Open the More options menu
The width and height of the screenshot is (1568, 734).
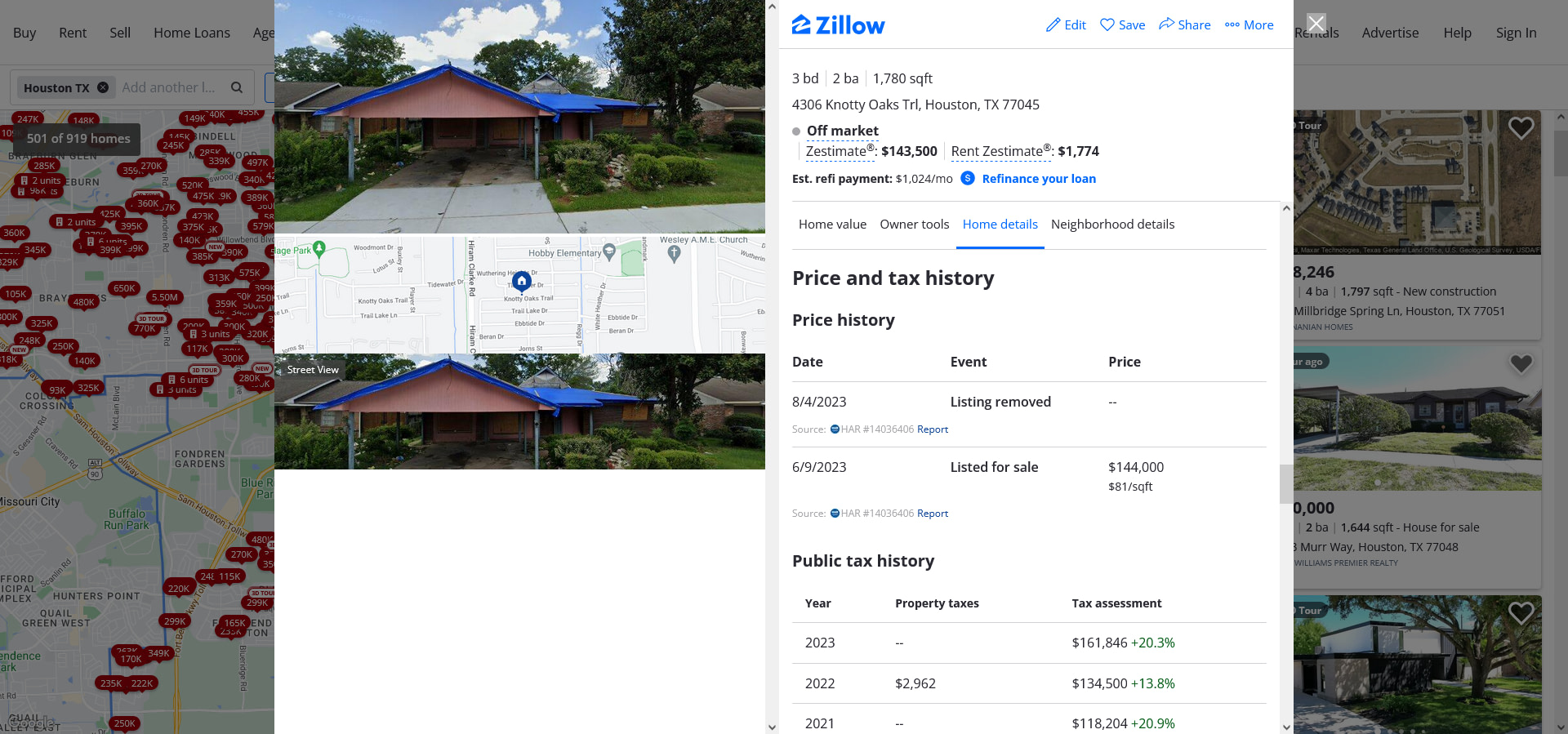point(1249,25)
